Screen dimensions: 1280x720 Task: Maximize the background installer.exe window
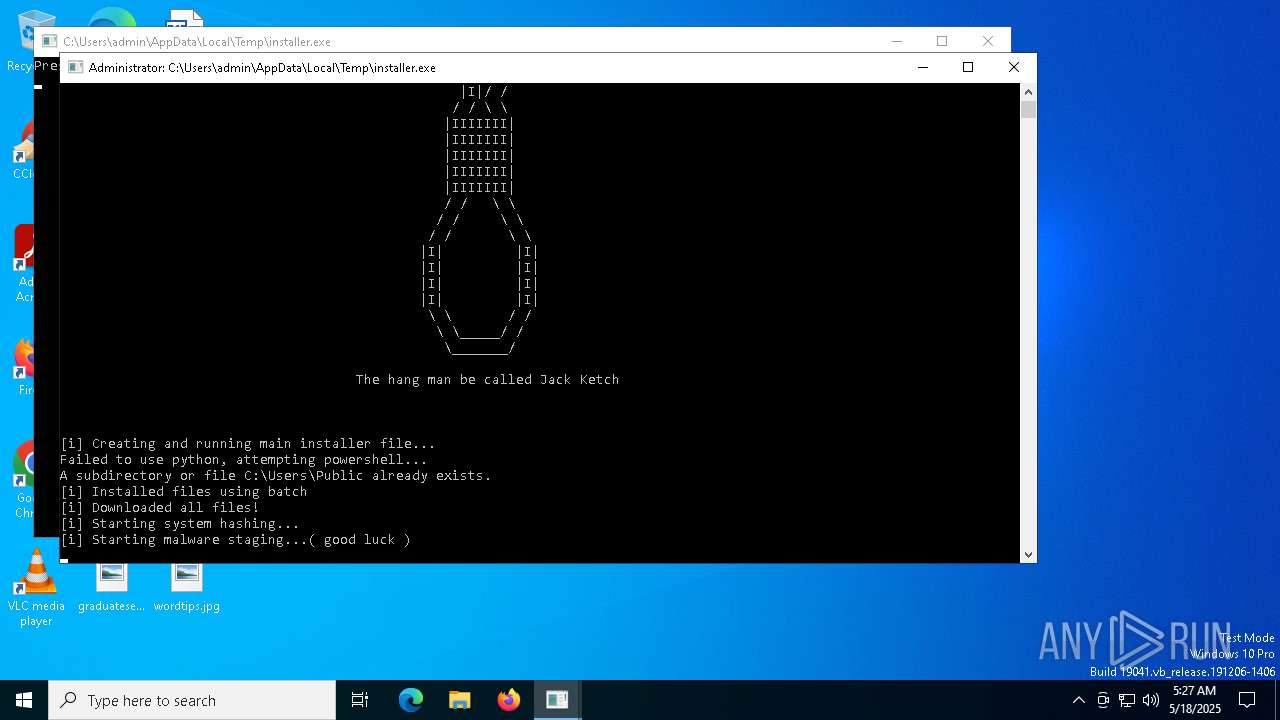point(941,41)
